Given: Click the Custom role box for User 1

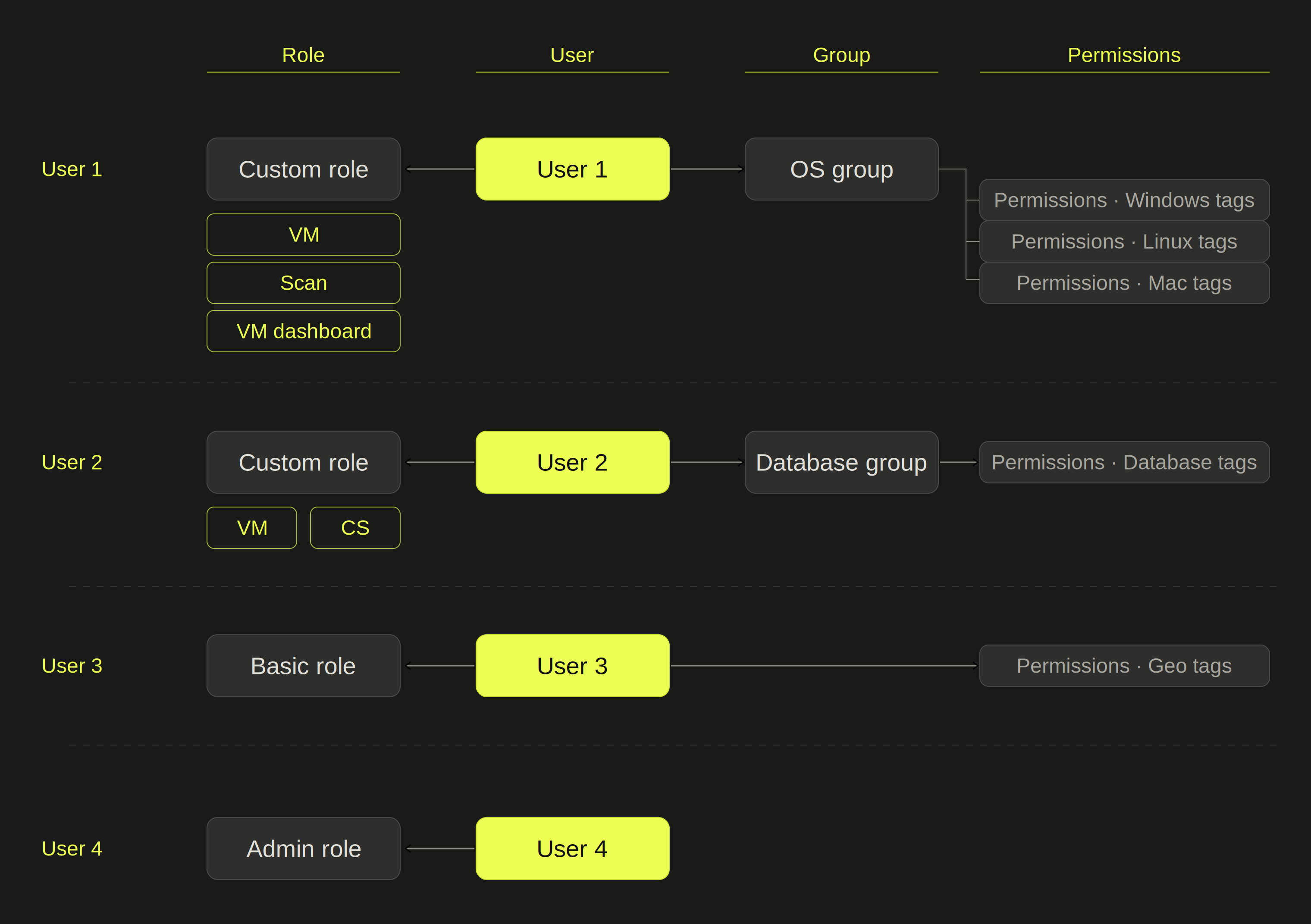Looking at the screenshot, I should pyautogui.click(x=303, y=169).
